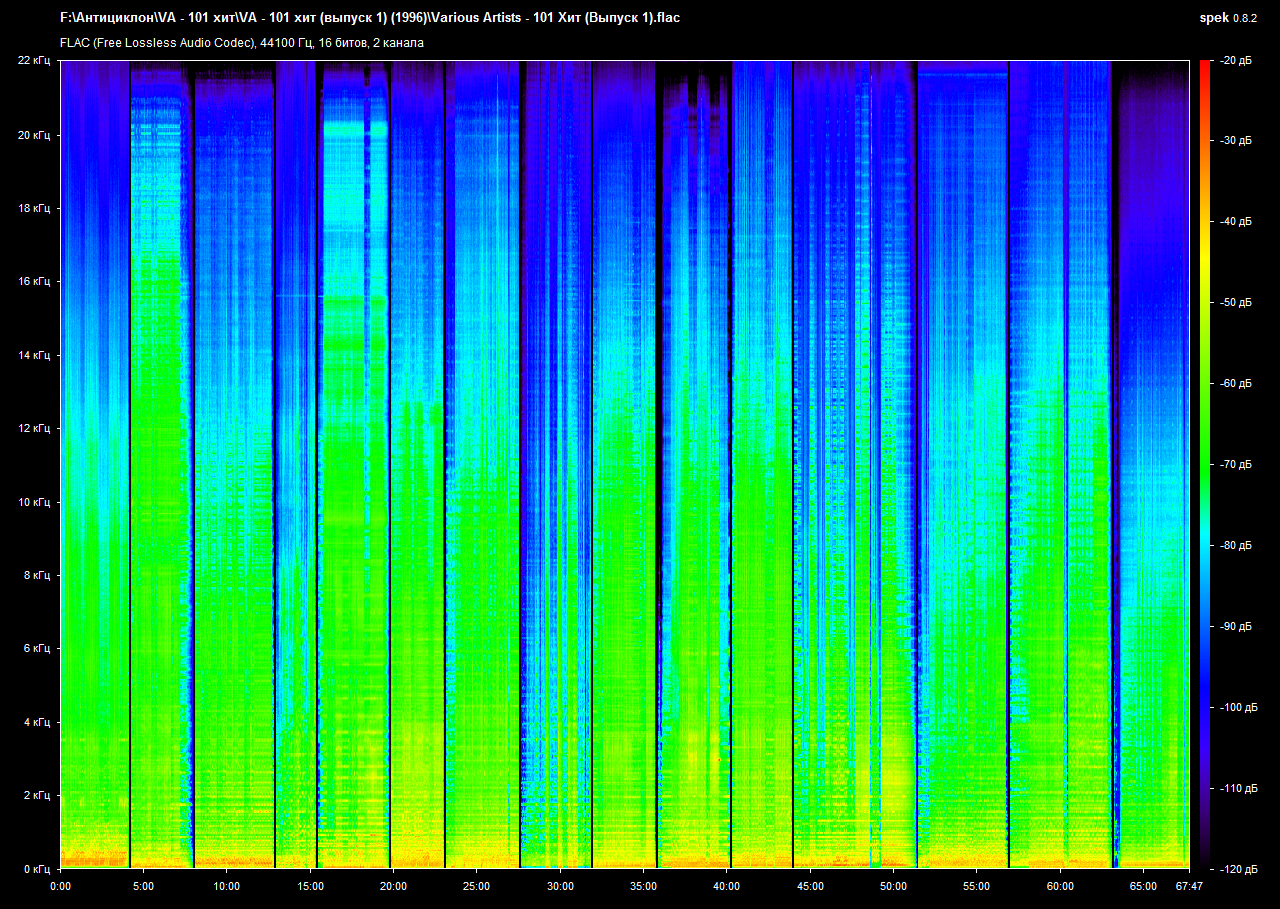Click the -20 дБ scale label
The height and width of the screenshot is (909, 1280).
coord(1235,61)
